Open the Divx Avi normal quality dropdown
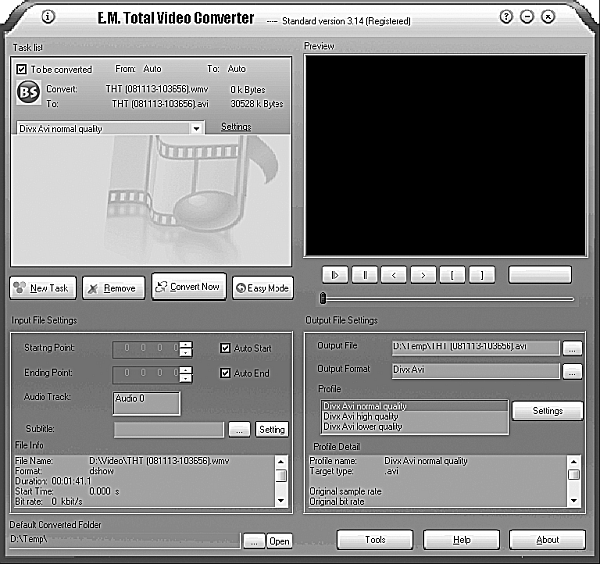The image size is (600, 564). (x=196, y=129)
